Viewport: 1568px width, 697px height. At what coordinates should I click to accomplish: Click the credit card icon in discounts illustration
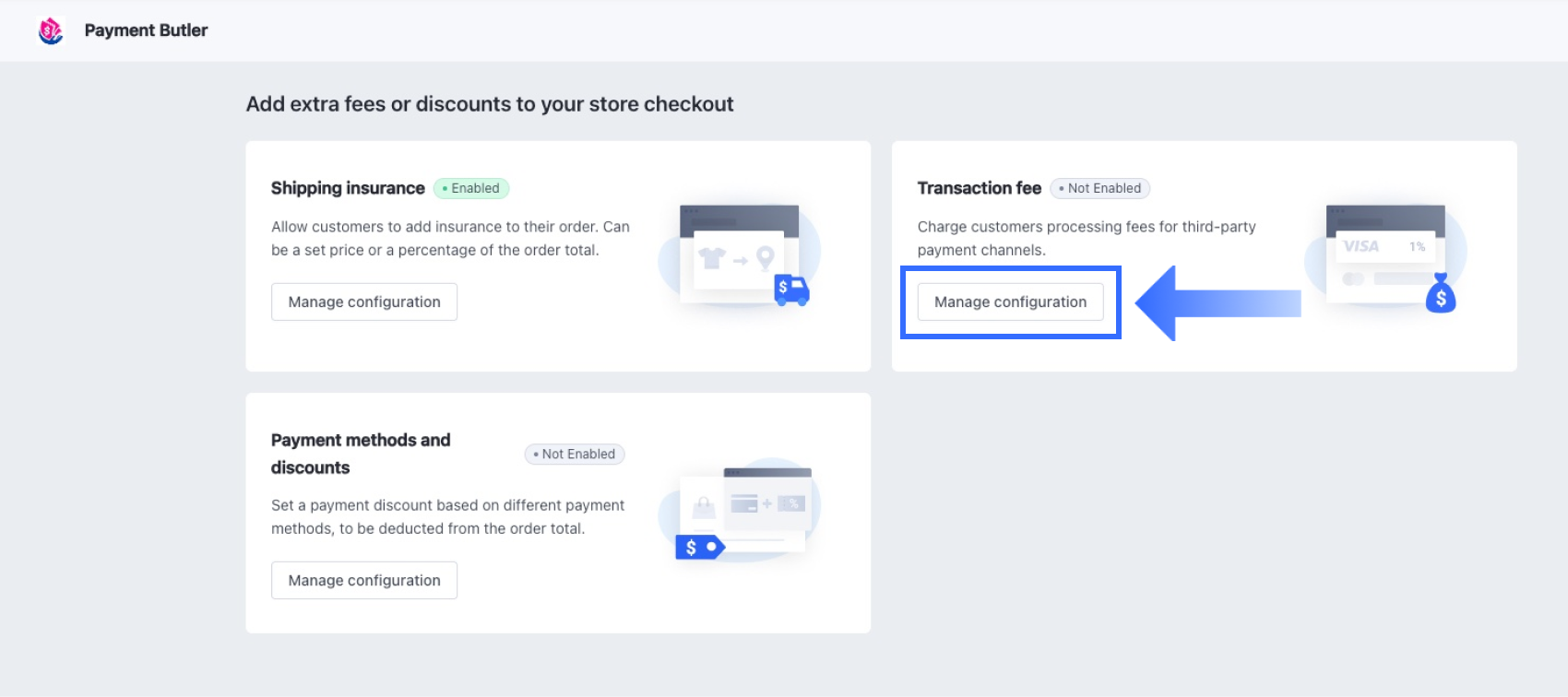[743, 503]
